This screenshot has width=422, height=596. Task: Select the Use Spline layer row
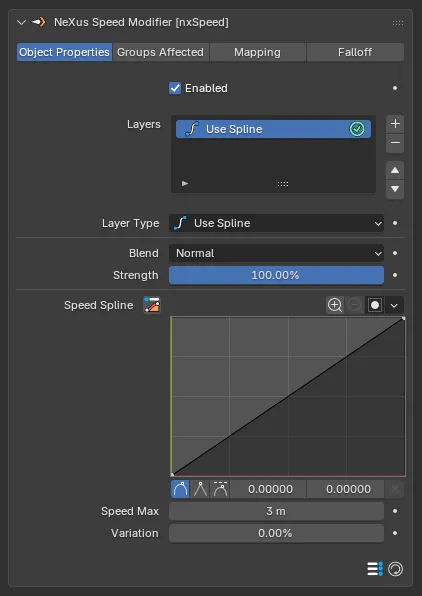[x=273, y=129]
